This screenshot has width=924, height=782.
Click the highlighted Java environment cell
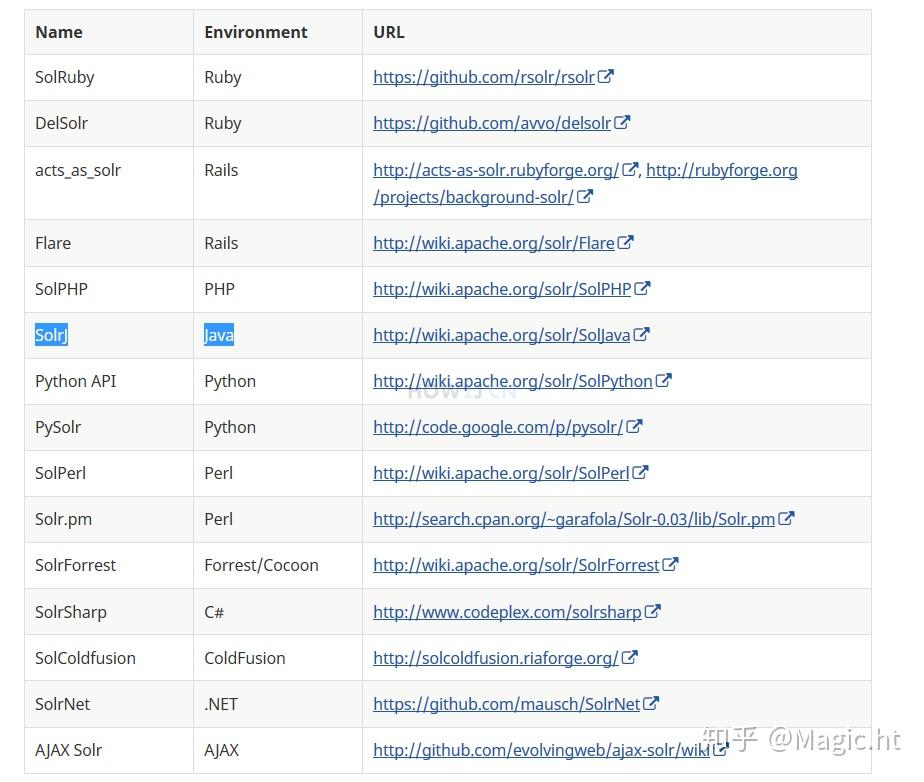click(x=219, y=335)
